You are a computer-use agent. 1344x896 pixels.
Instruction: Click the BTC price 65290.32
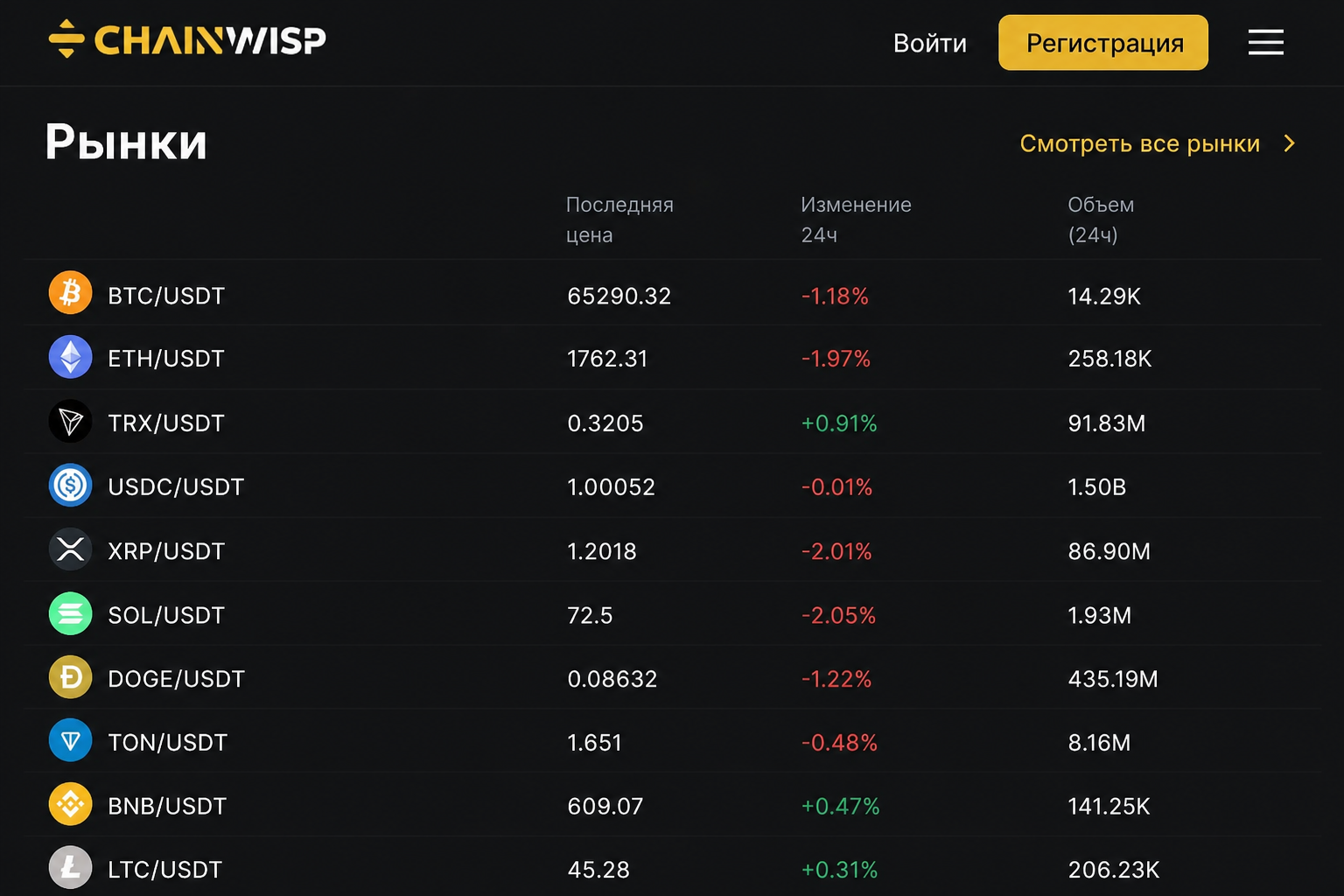(x=619, y=296)
